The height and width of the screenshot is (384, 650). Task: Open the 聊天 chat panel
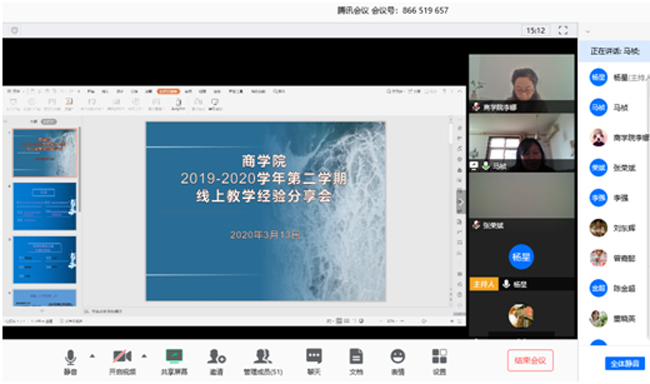click(x=314, y=362)
